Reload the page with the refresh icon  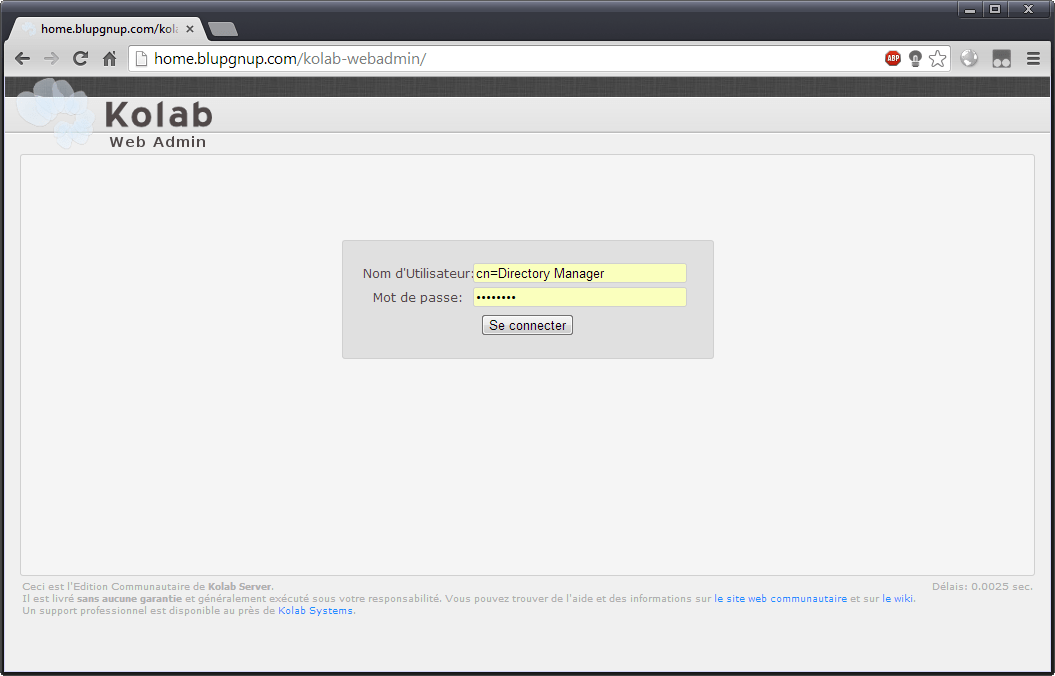coord(81,59)
